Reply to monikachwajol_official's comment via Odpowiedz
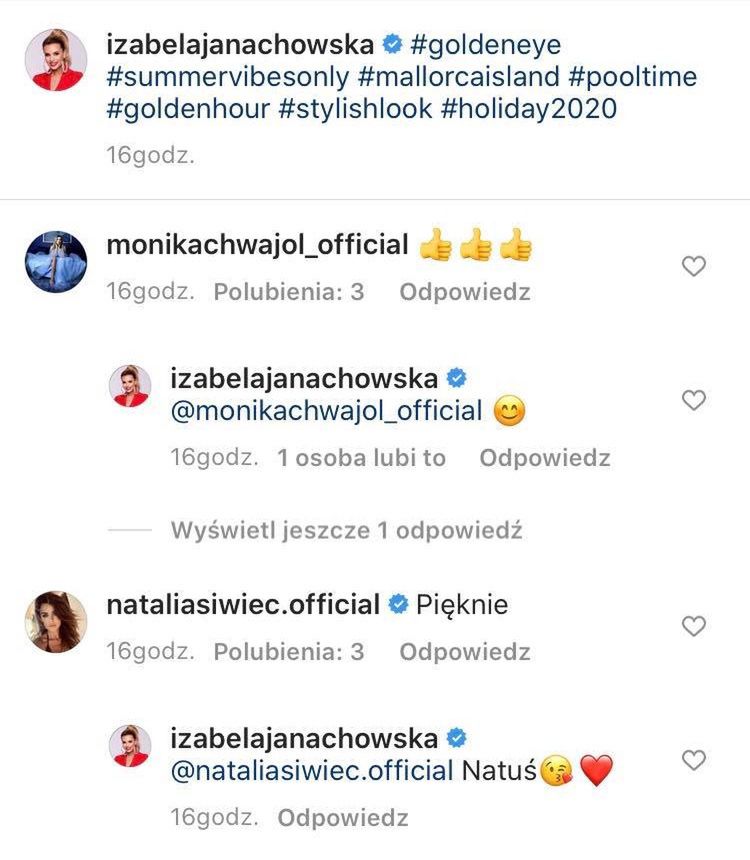 [464, 292]
